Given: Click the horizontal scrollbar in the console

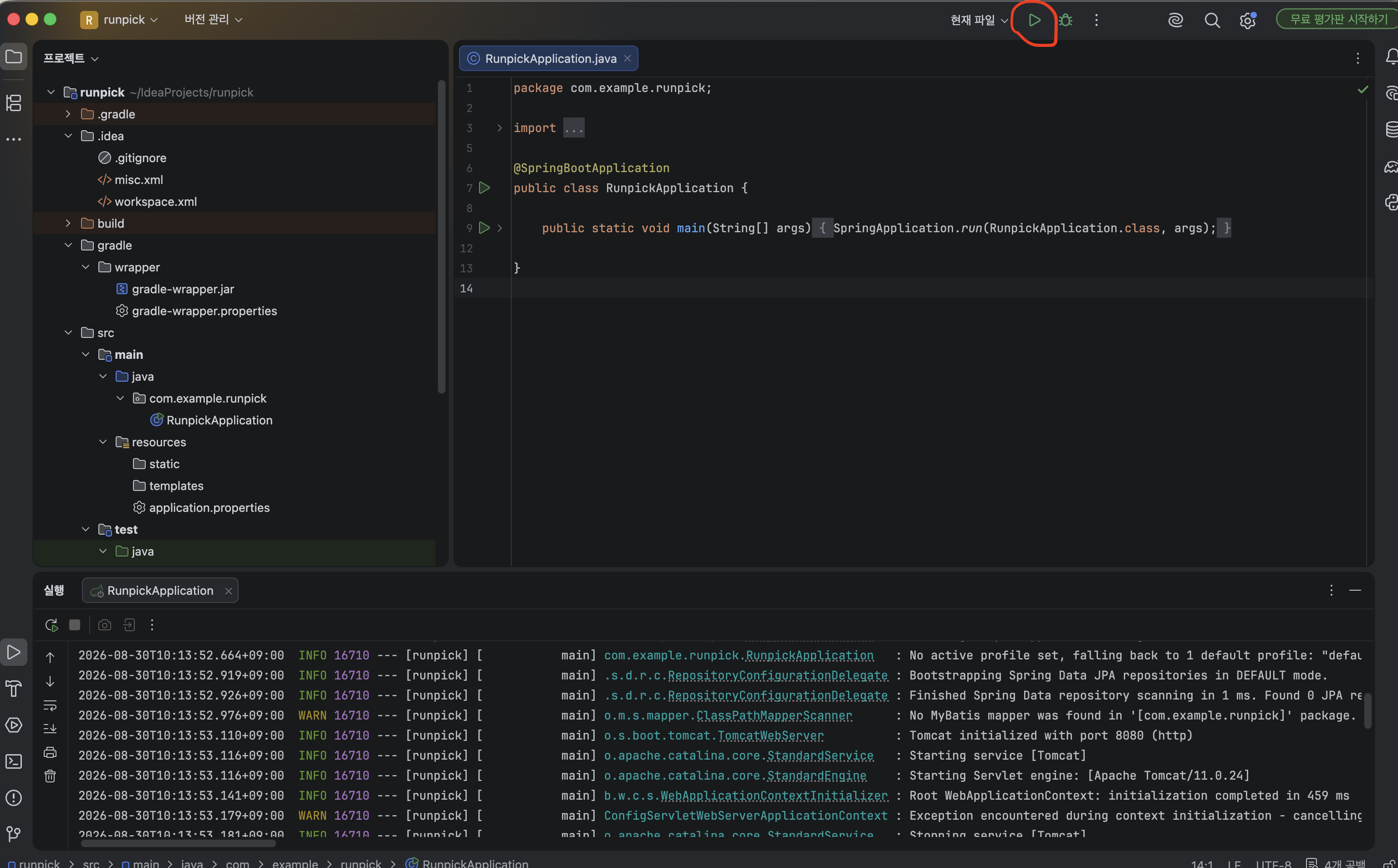Looking at the screenshot, I should 179,843.
